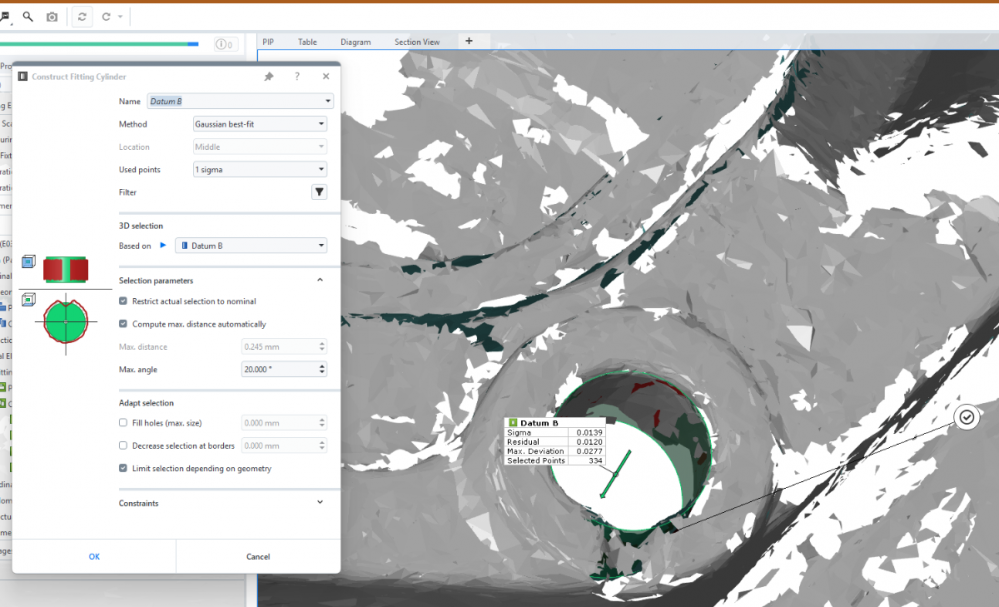Click the Selected Points value 334
999x607 pixels.
tap(595, 461)
